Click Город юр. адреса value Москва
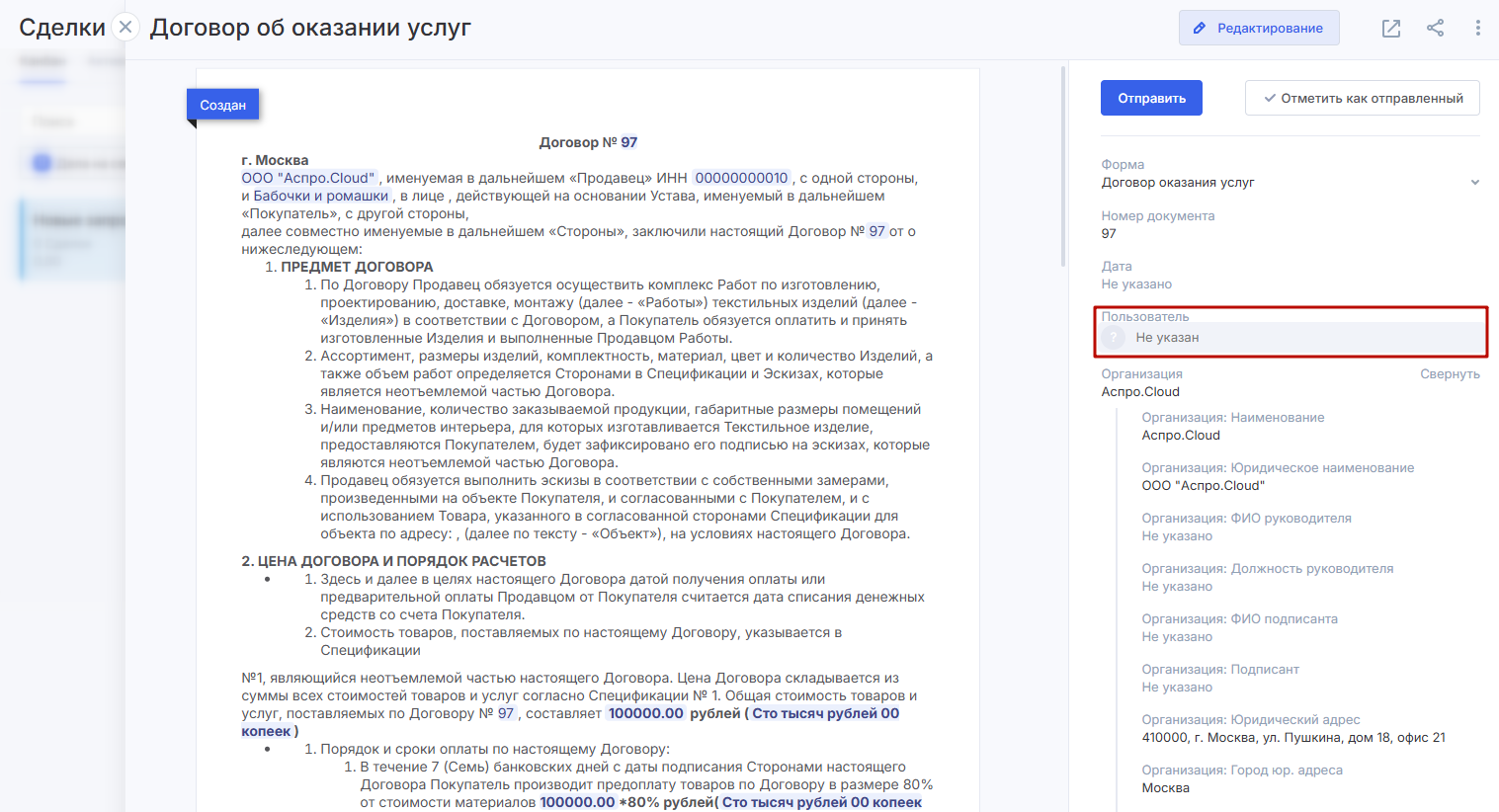This screenshot has height=812, width=1499. pyautogui.click(x=1165, y=787)
